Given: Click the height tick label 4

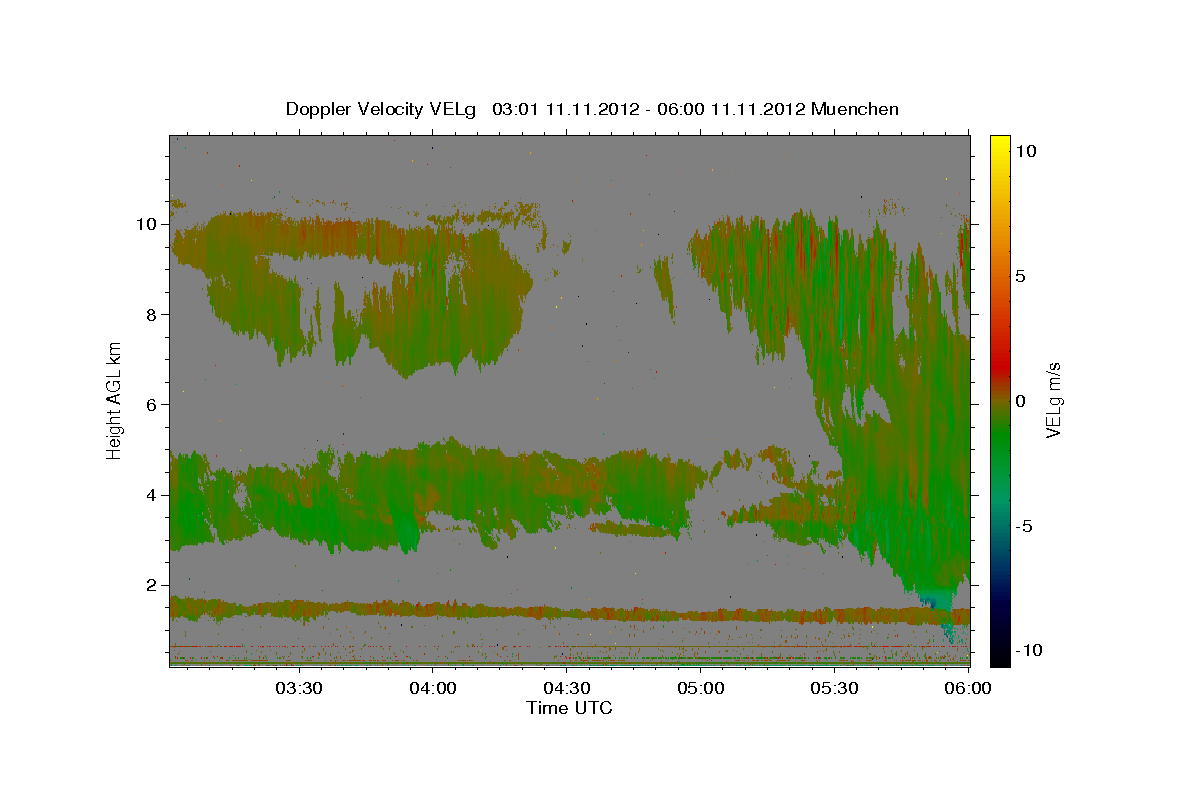Looking at the screenshot, I should [152, 494].
